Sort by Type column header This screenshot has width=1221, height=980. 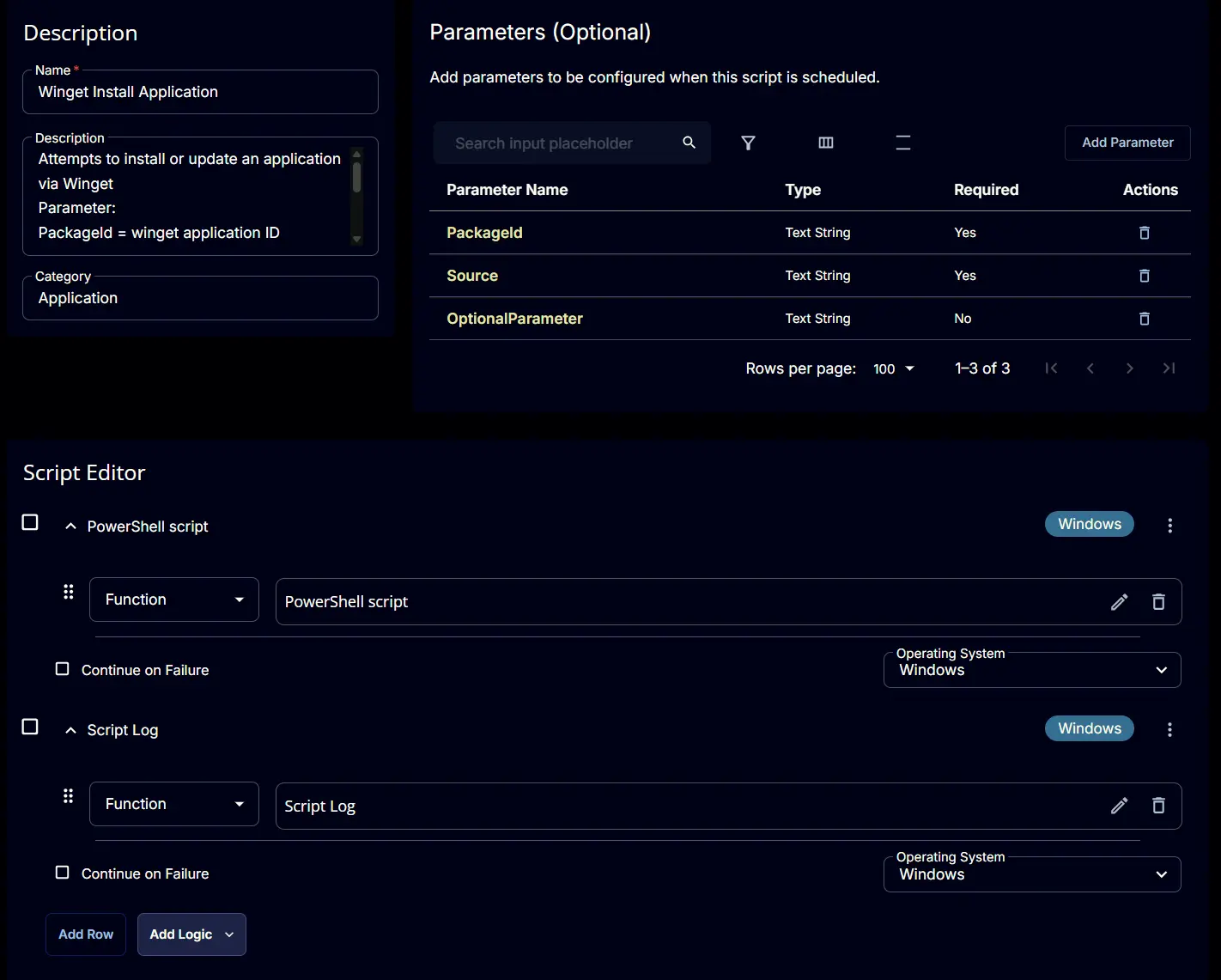803,190
